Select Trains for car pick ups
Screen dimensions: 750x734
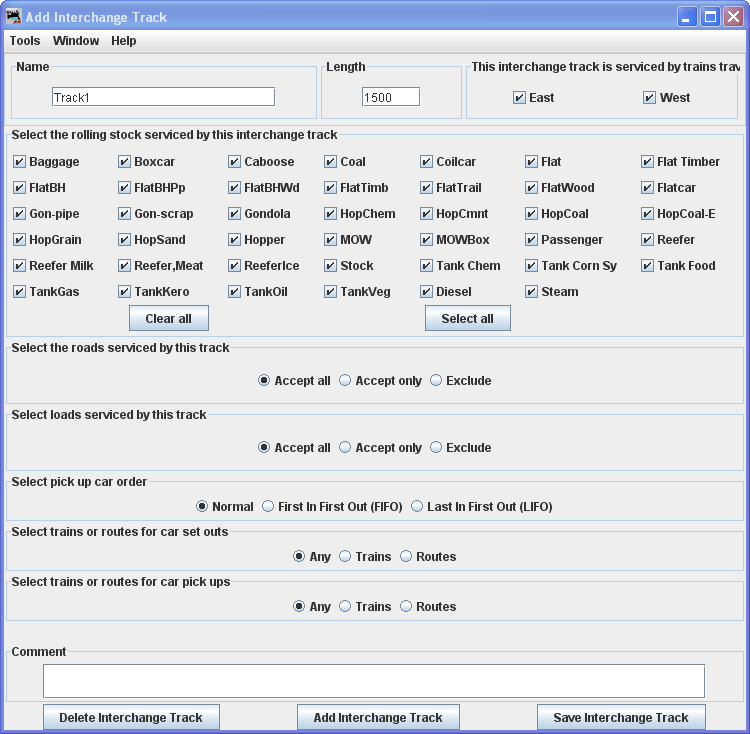(345, 607)
